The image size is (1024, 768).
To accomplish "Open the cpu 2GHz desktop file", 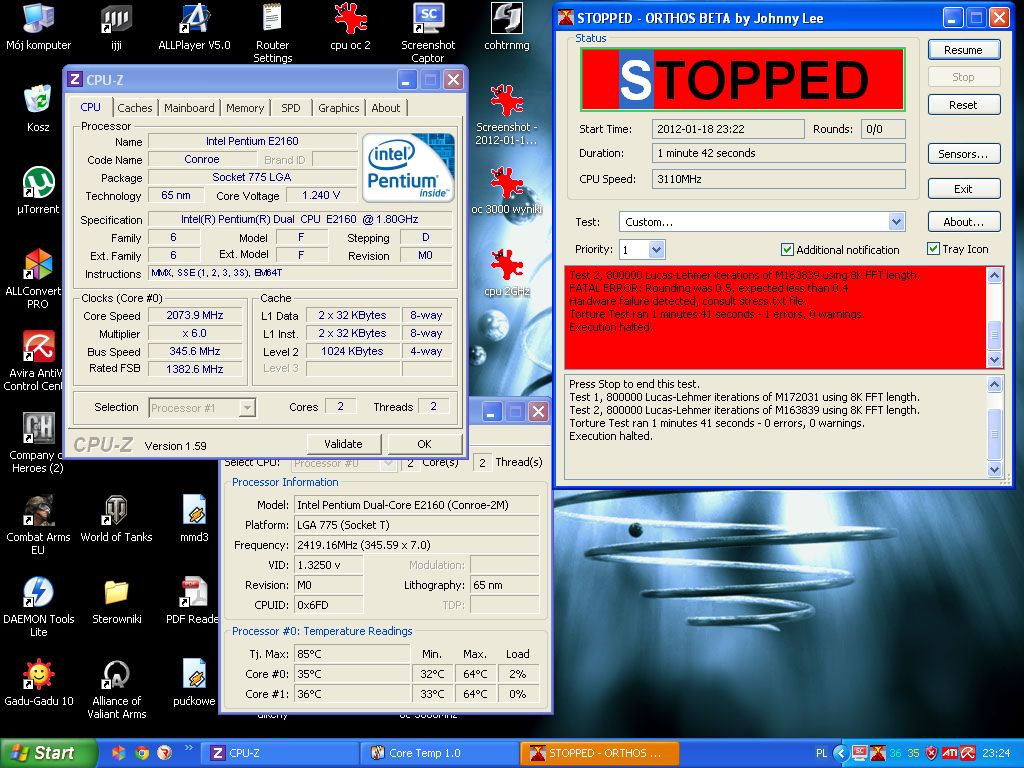I will point(507,273).
